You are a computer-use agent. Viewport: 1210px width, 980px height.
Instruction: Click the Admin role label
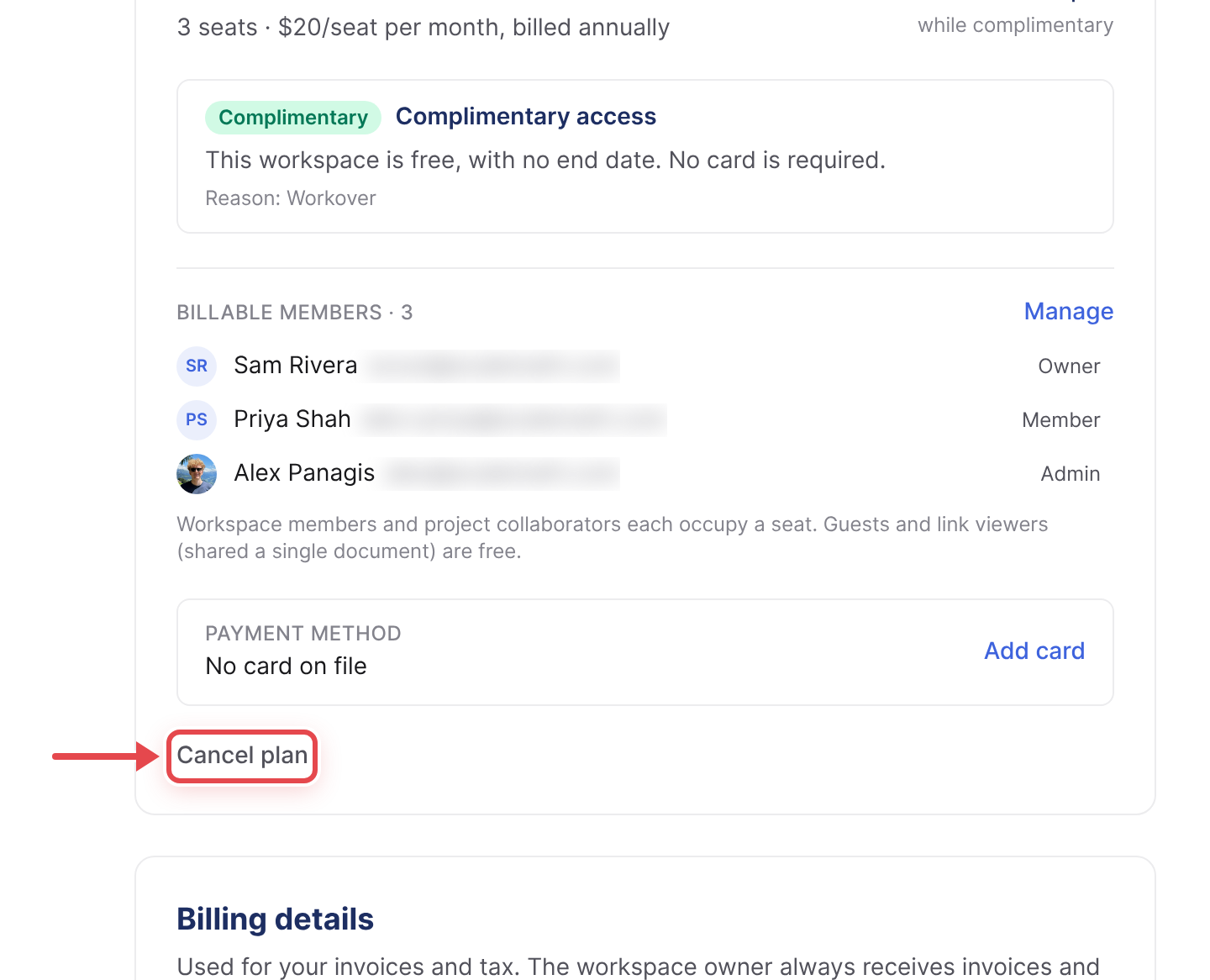tap(1071, 474)
